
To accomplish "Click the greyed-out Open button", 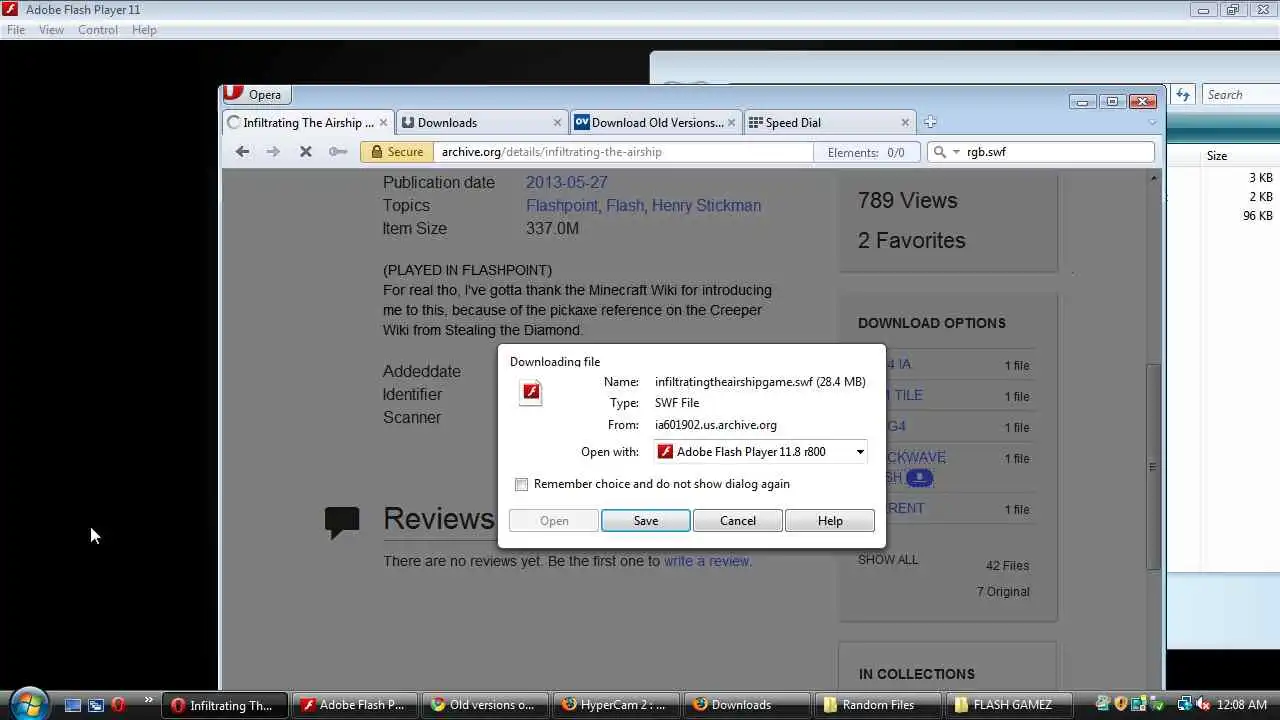I will pyautogui.click(x=554, y=521).
